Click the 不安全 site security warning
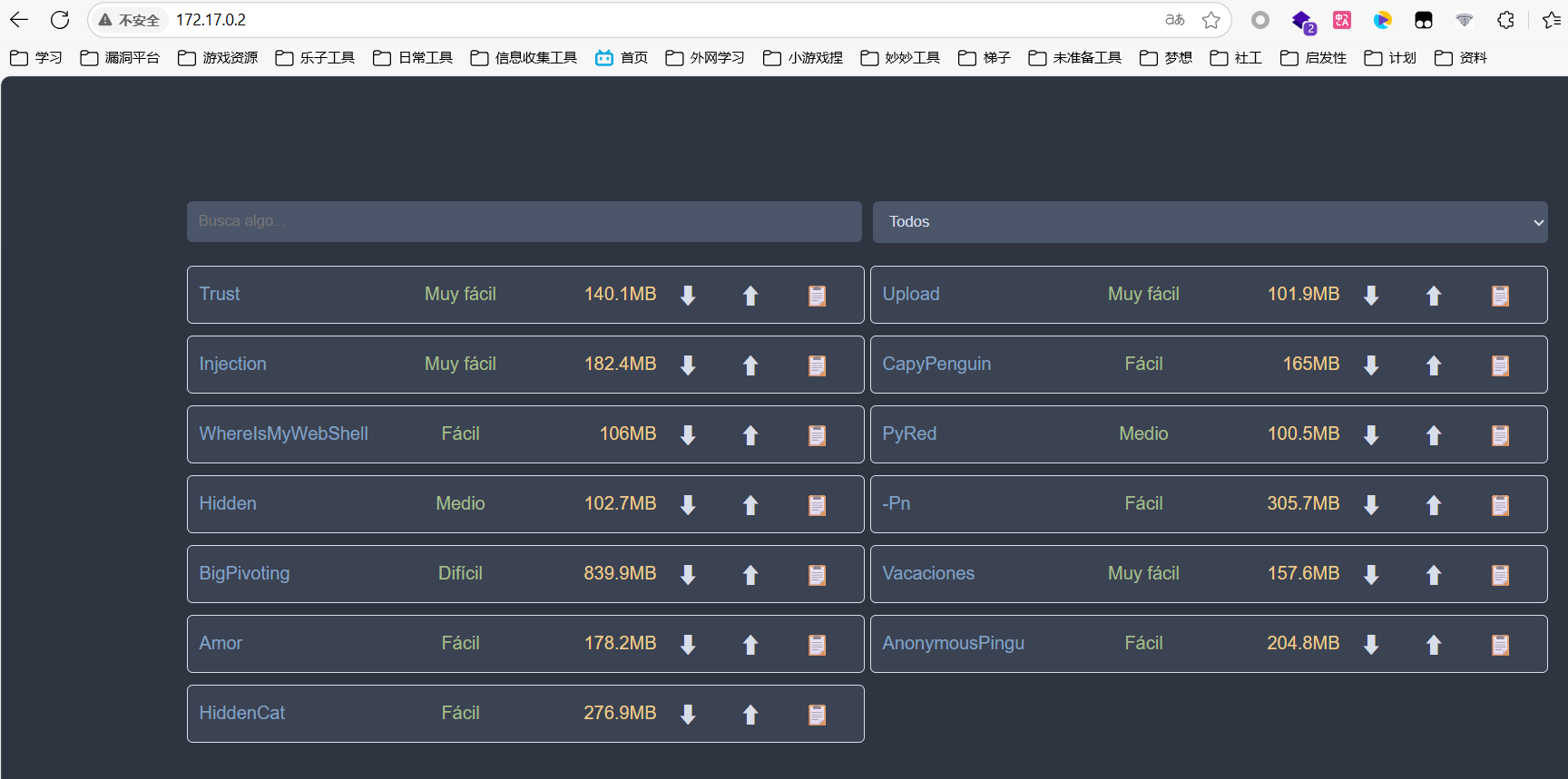1568x779 pixels. click(130, 20)
